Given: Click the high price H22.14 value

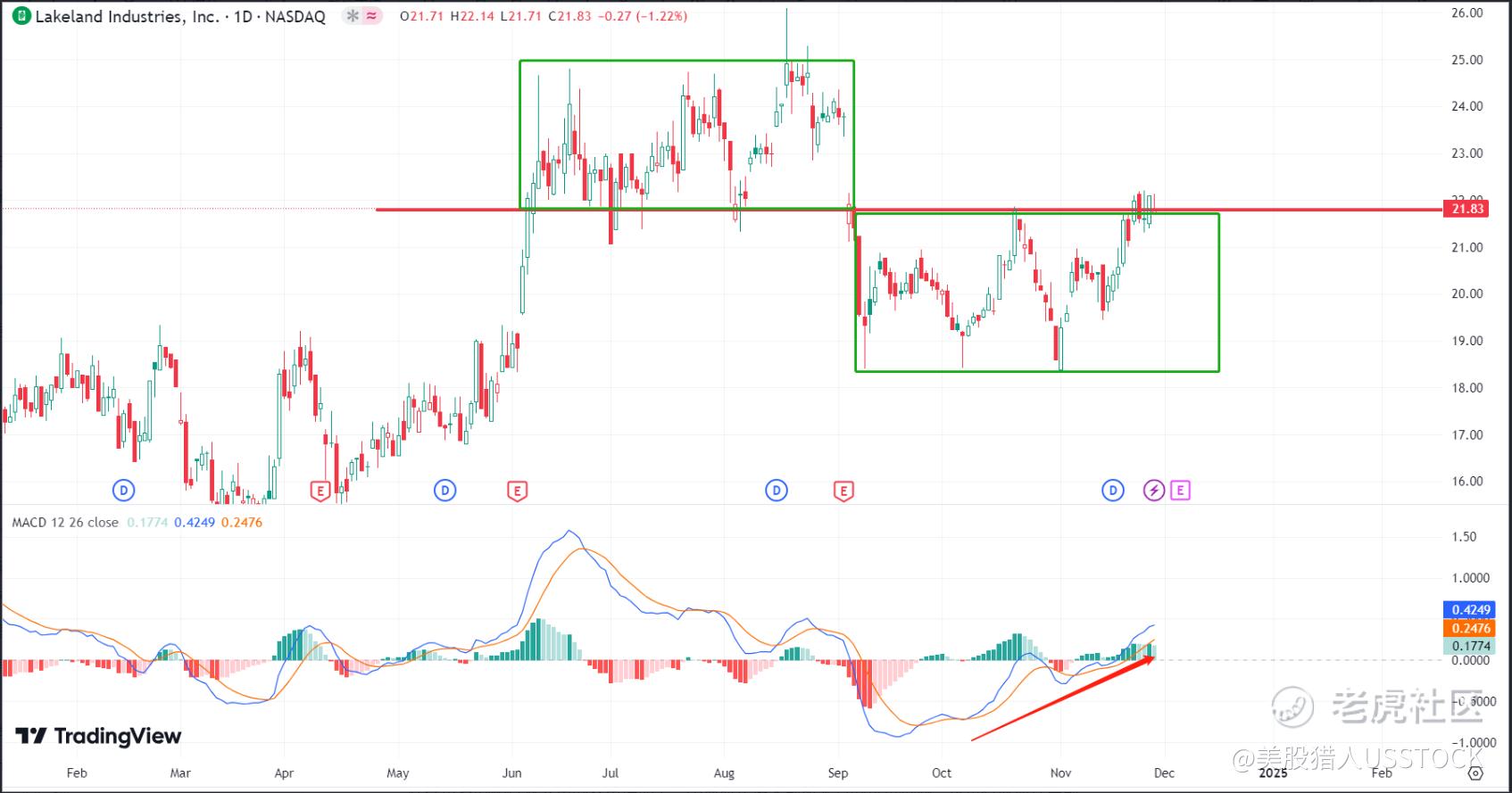Looking at the screenshot, I should tap(472, 16).
